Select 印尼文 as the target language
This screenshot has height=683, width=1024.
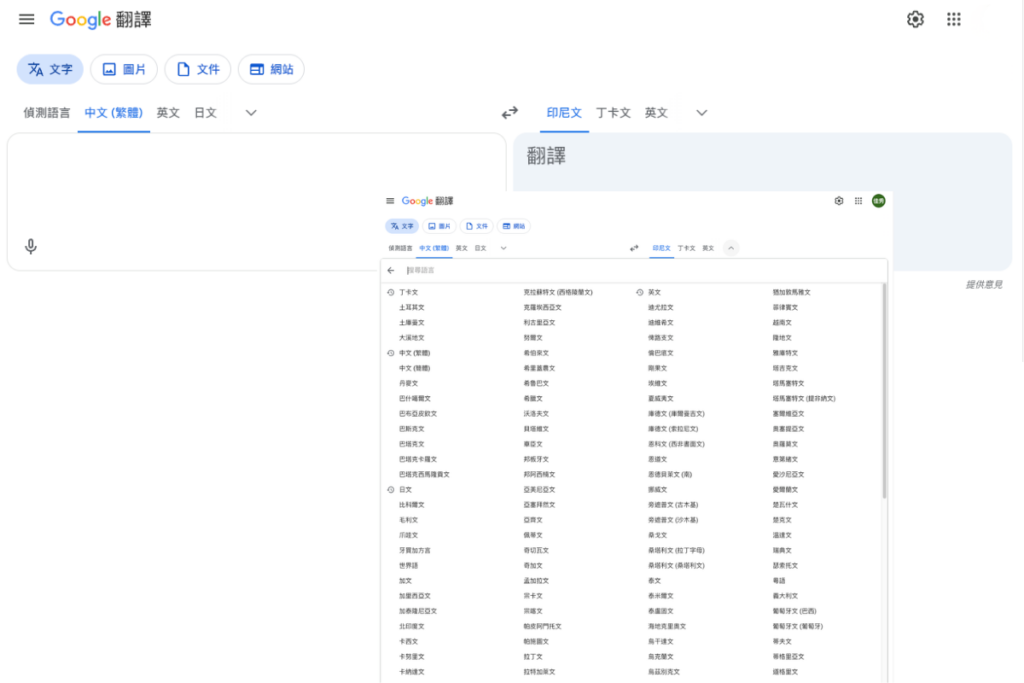click(564, 113)
